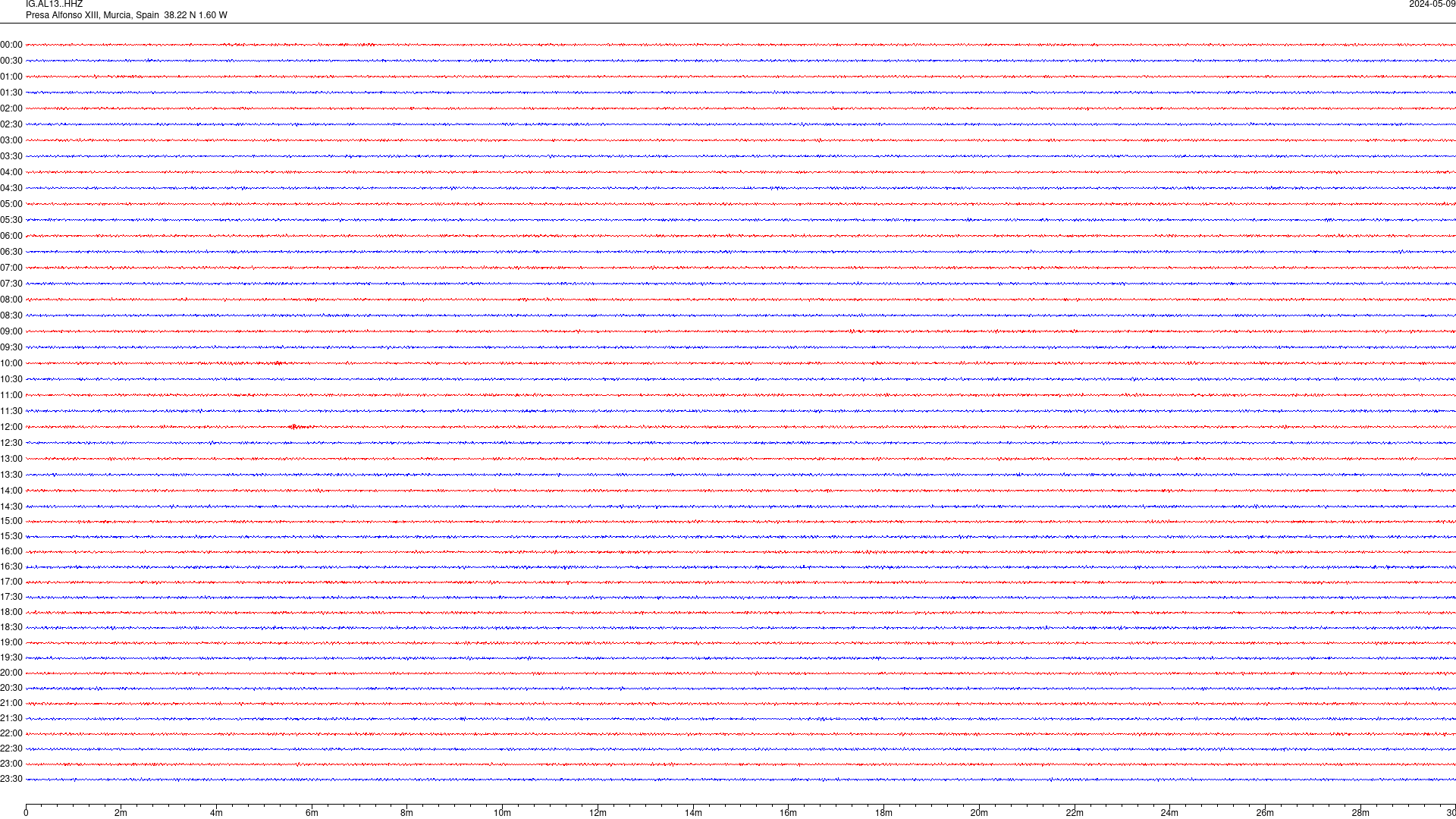The height and width of the screenshot is (819, 1456).
Task: Select the 16:30 trace row label
Action: coord(11,566)
